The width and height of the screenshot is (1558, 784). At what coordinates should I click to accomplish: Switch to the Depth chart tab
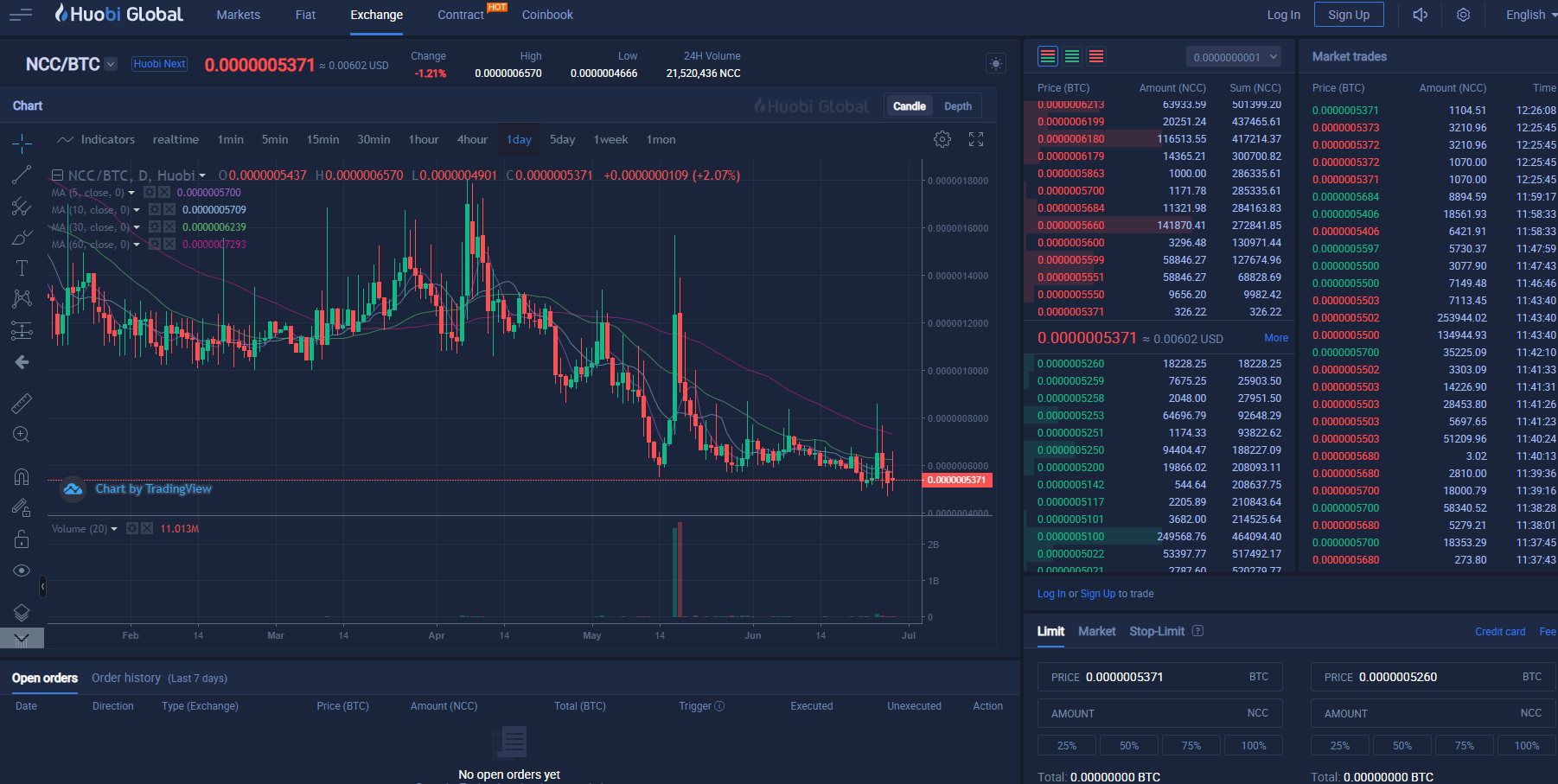(957, 106)
